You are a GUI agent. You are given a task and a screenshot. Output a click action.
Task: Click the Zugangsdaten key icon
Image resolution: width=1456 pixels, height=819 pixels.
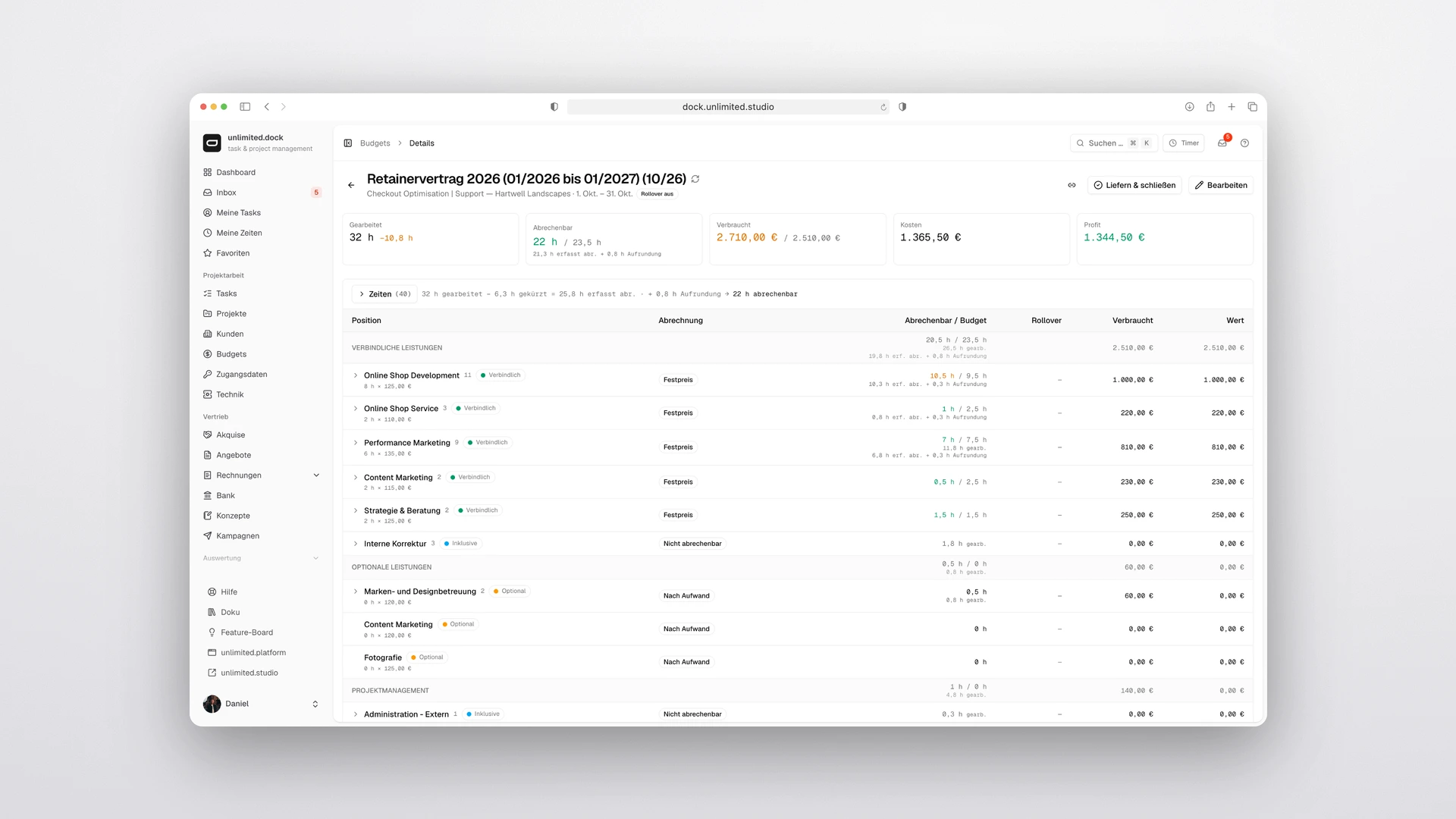(207, 375)
